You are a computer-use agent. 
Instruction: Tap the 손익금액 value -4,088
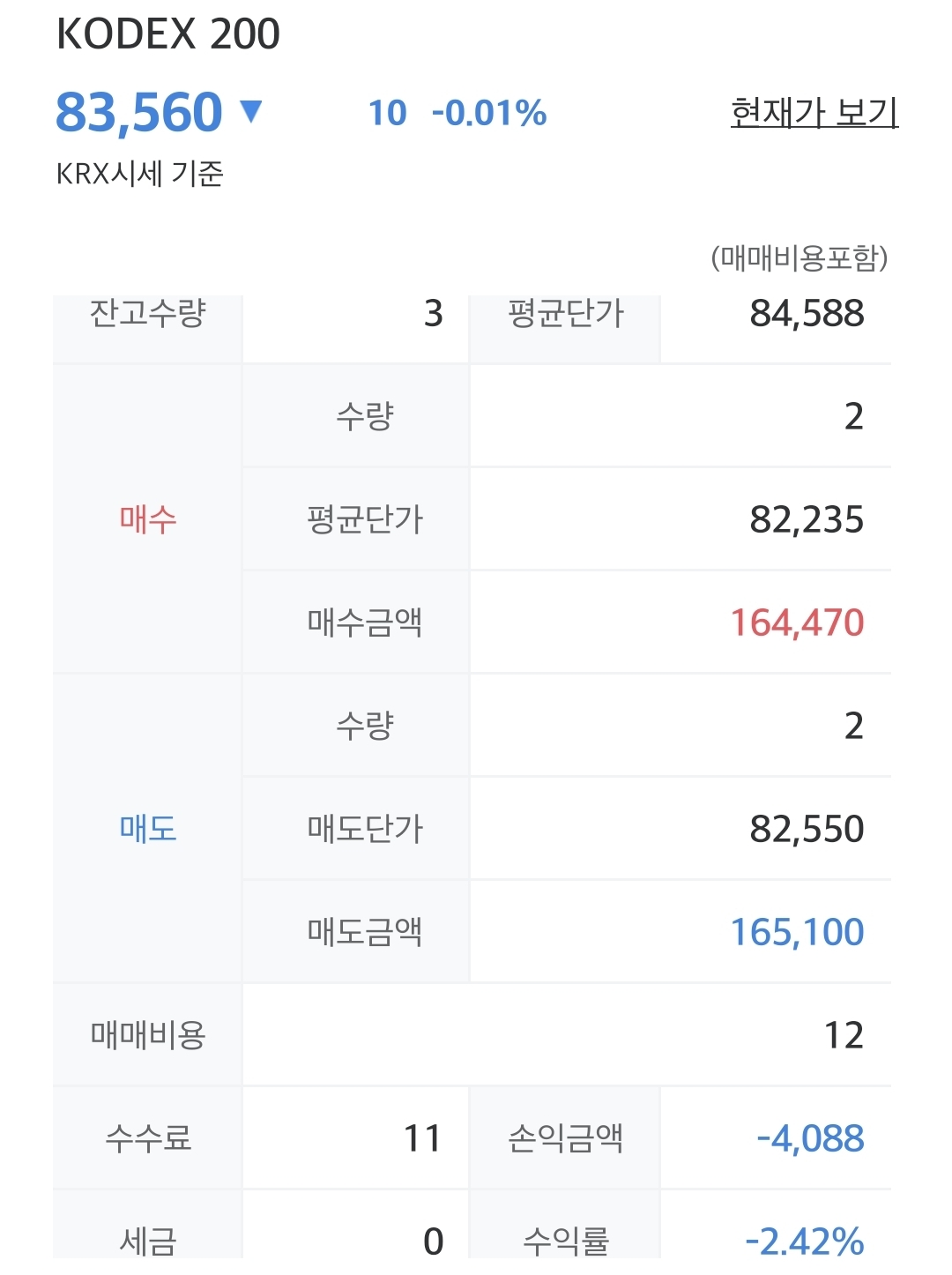[810, 1139]
